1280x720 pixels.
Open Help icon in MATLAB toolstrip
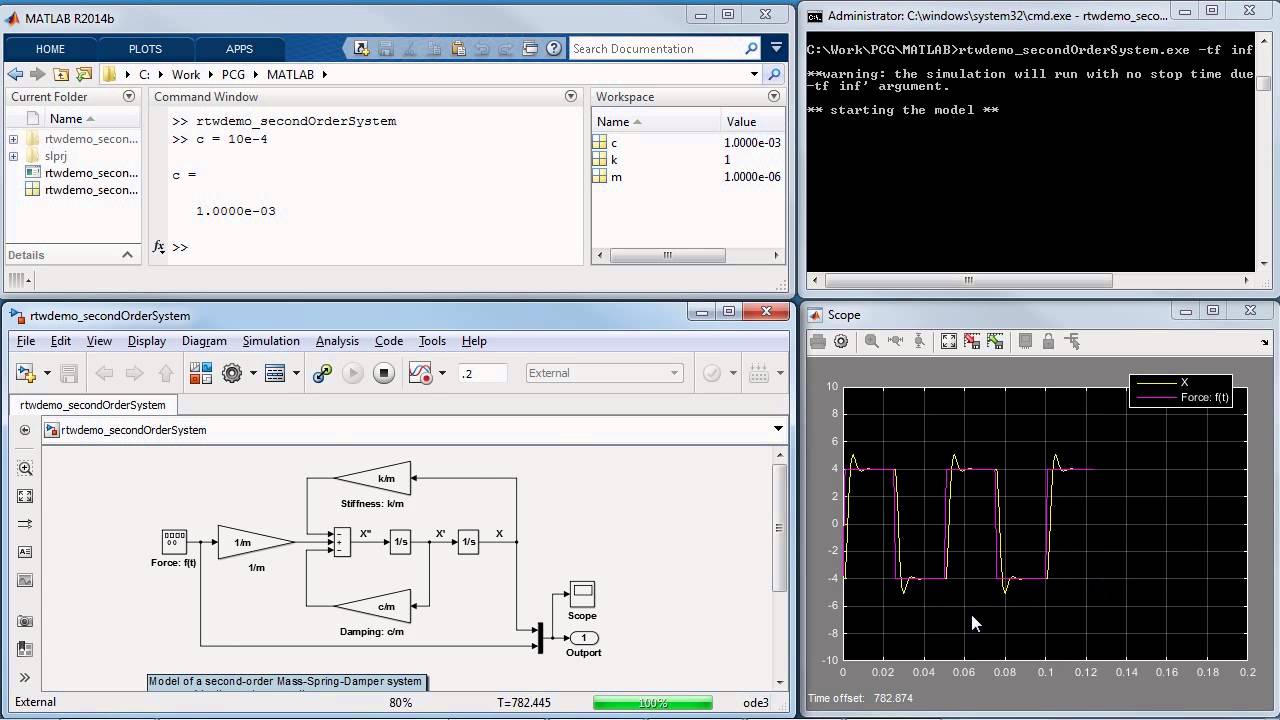click(553, 48)
